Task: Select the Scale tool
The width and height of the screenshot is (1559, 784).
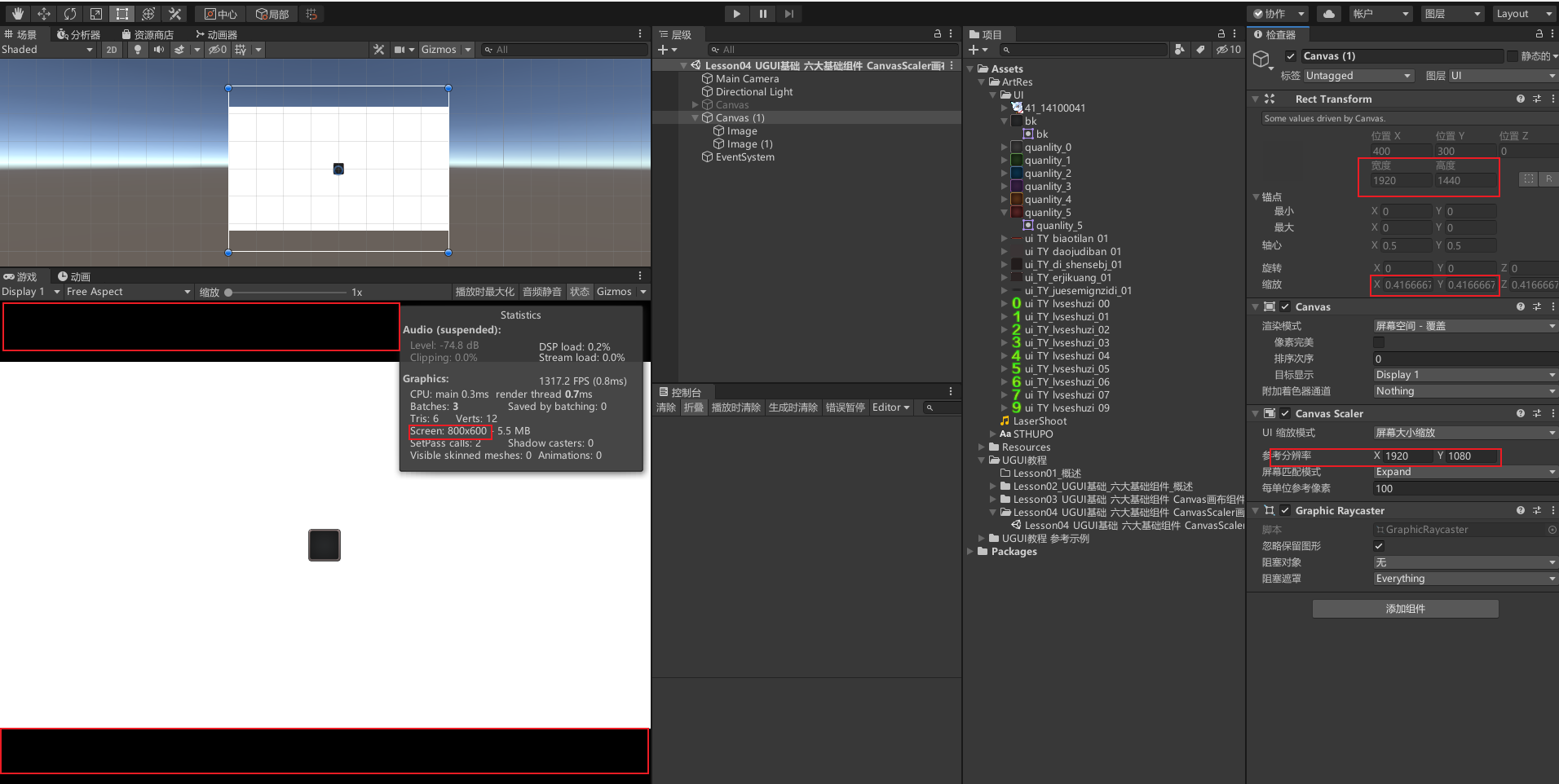Action: (96, 14)
